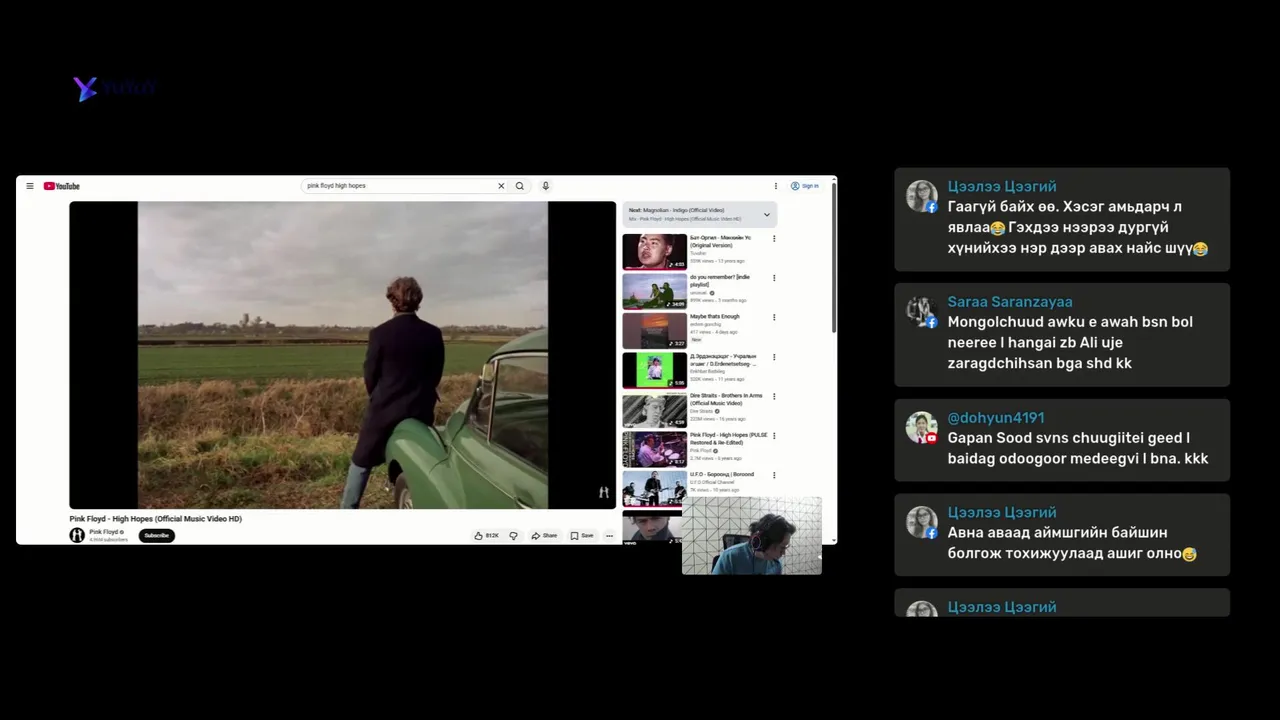The height and width of the screenshot is (720, 1280).
Task: Open the 'do you remember? [indie playlist]' thumbnail
Action: [655, 291]
